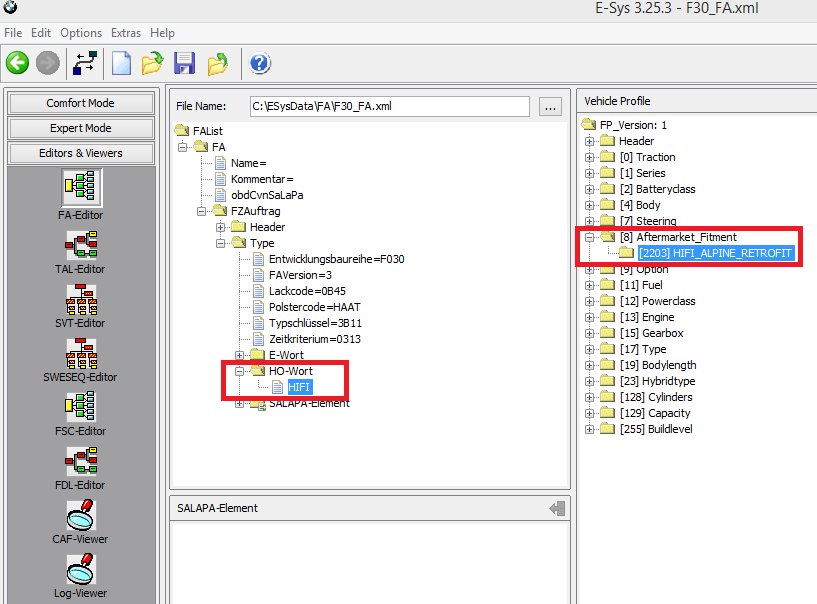Expand the [255] Buildlevel node

click(589, 429)
